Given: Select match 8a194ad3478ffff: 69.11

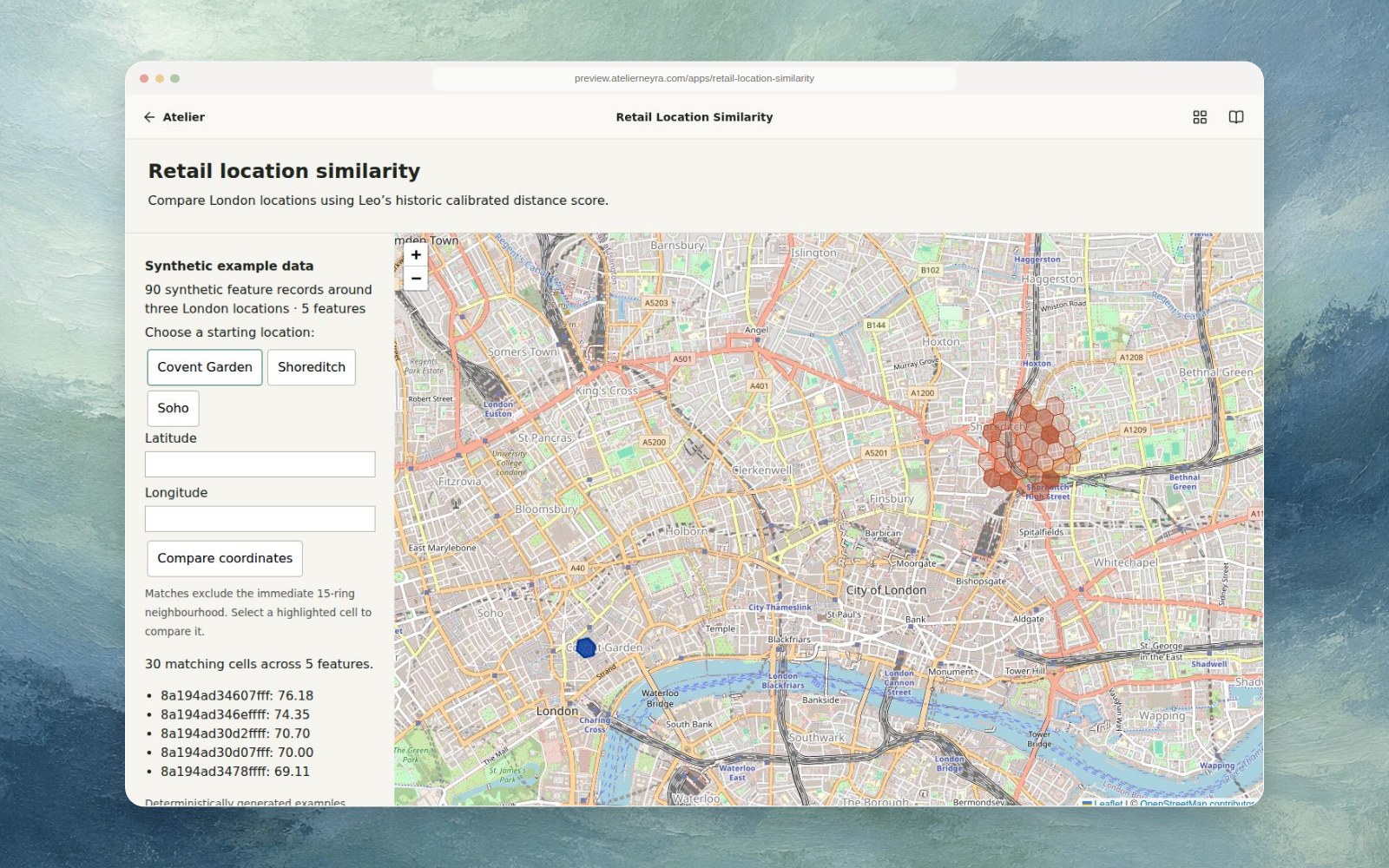Looking at the screenshot, I should point(235,772).
